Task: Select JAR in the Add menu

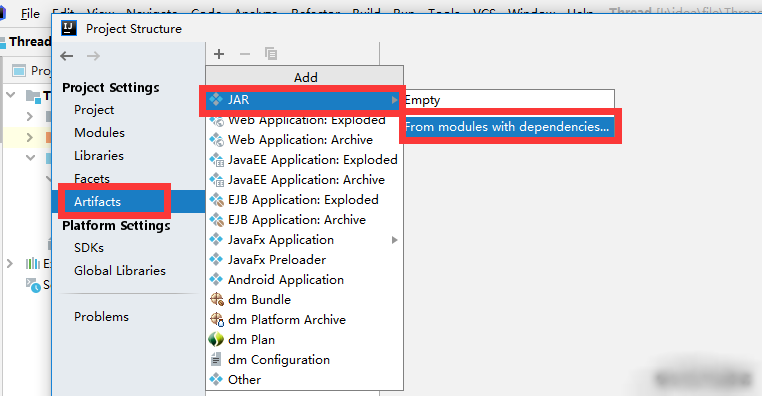Action: click(304, 100)
